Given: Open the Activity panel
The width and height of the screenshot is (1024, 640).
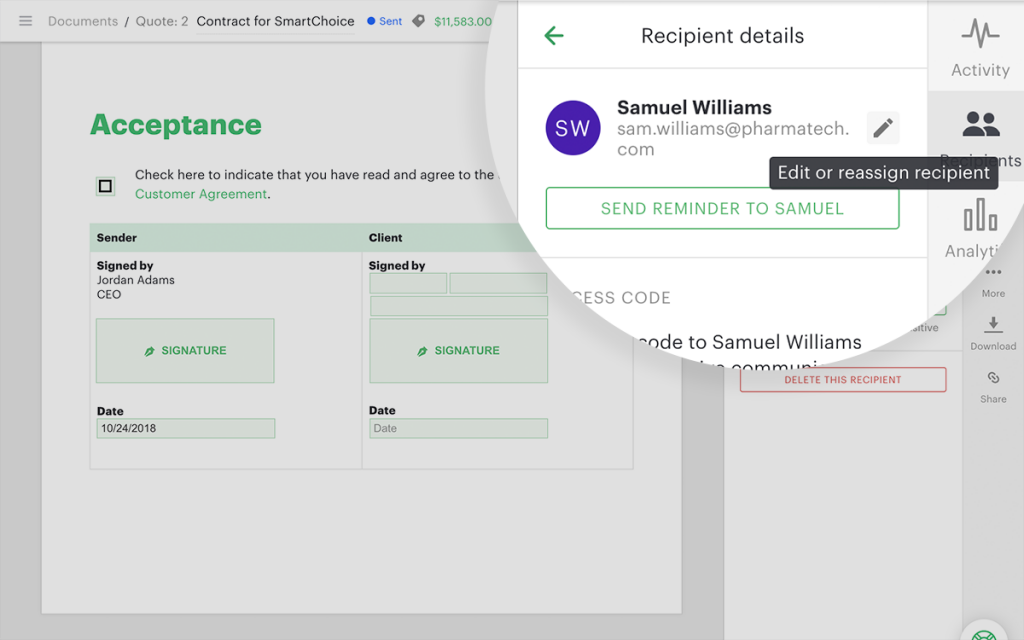Looking at the screenshot, I should point(980,47).
